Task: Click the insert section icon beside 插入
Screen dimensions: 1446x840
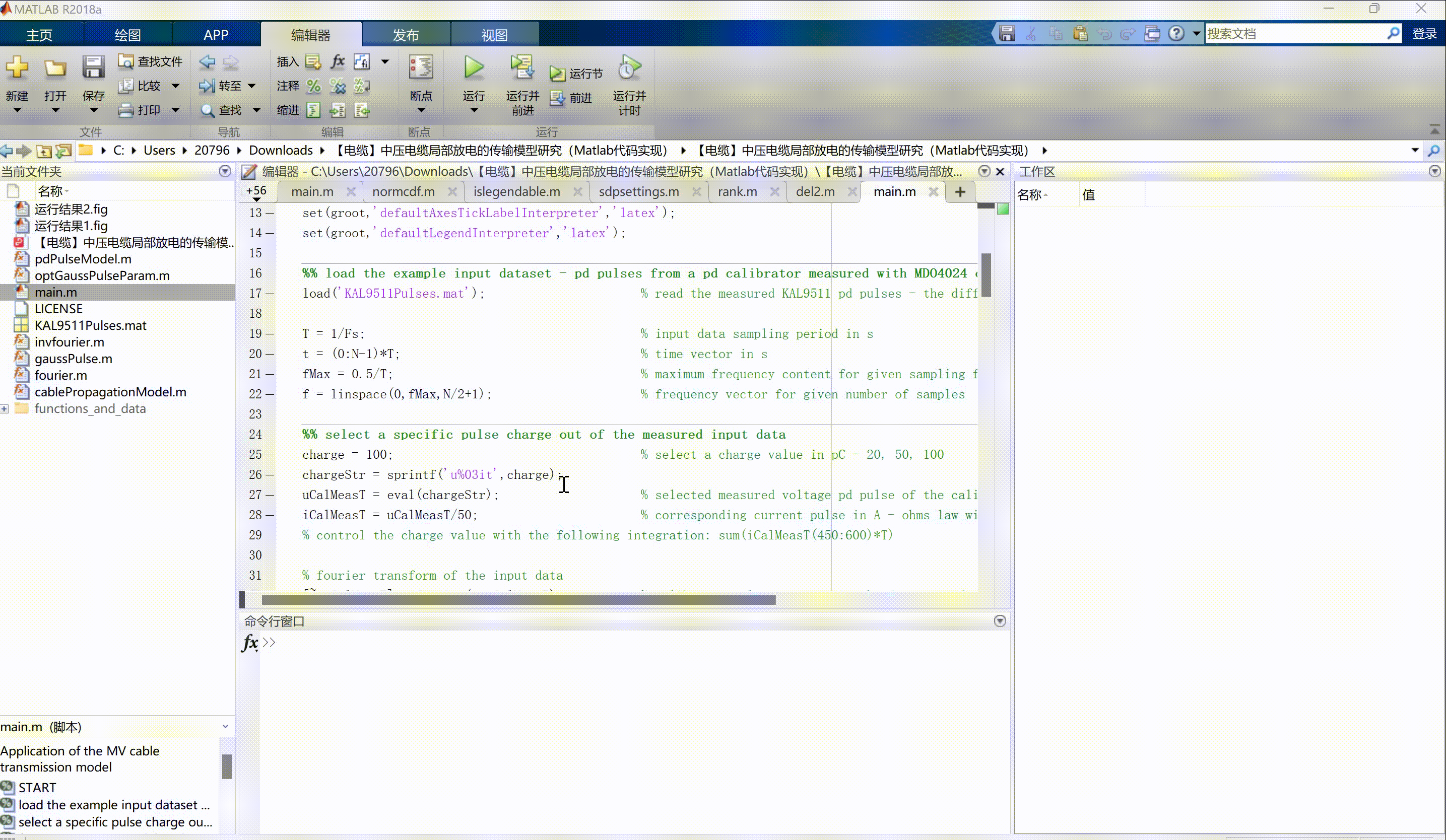Action: point(313,61)
